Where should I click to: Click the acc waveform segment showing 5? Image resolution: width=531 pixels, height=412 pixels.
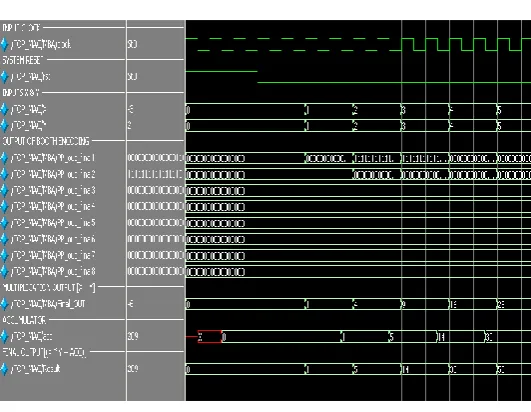click(413, 337)
